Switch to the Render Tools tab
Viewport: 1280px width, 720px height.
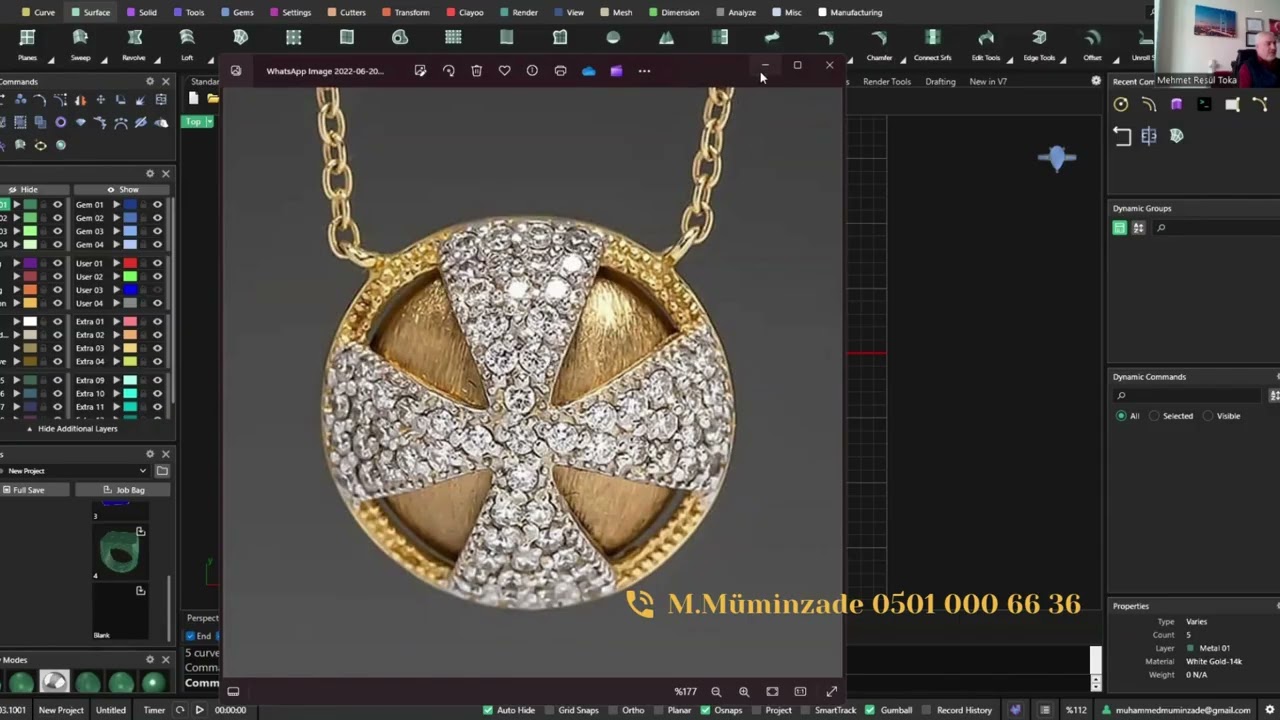tap(887, 82)
